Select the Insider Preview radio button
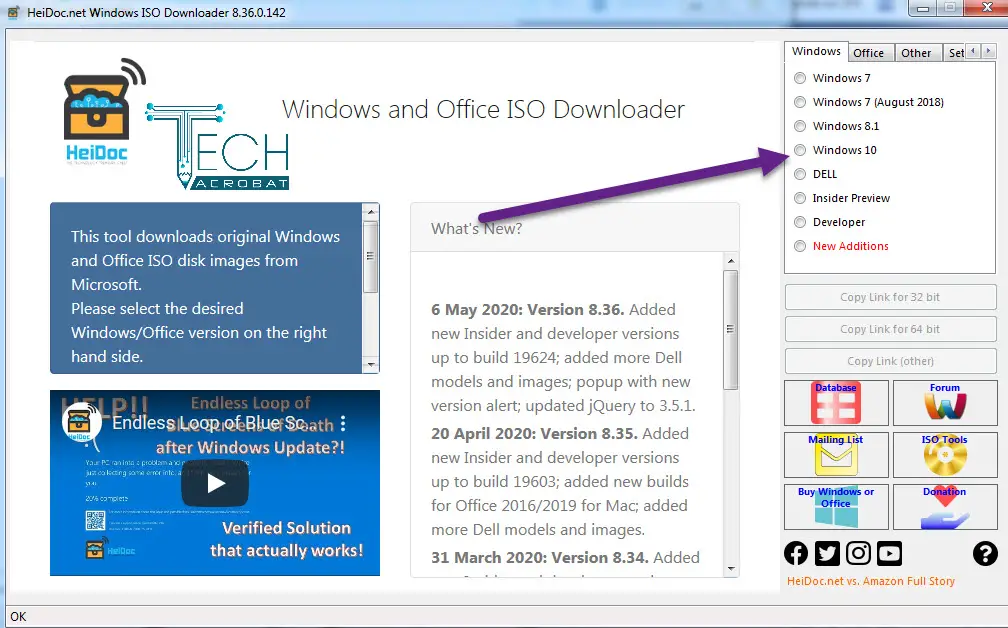This screenshot has width=1008, height=628. coord(800,198)
